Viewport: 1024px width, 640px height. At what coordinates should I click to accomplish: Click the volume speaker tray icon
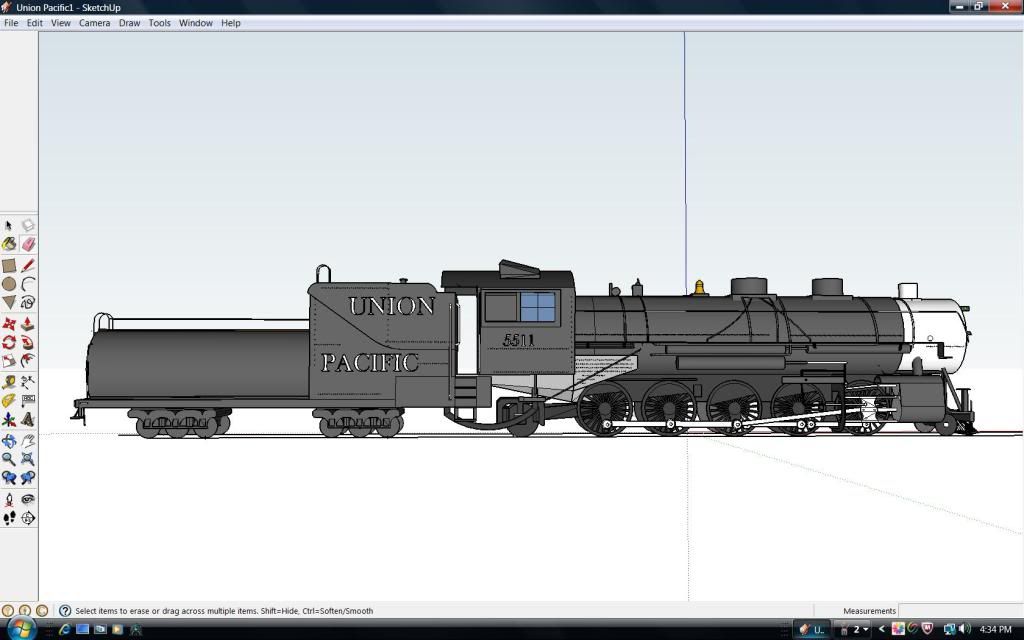965,630
